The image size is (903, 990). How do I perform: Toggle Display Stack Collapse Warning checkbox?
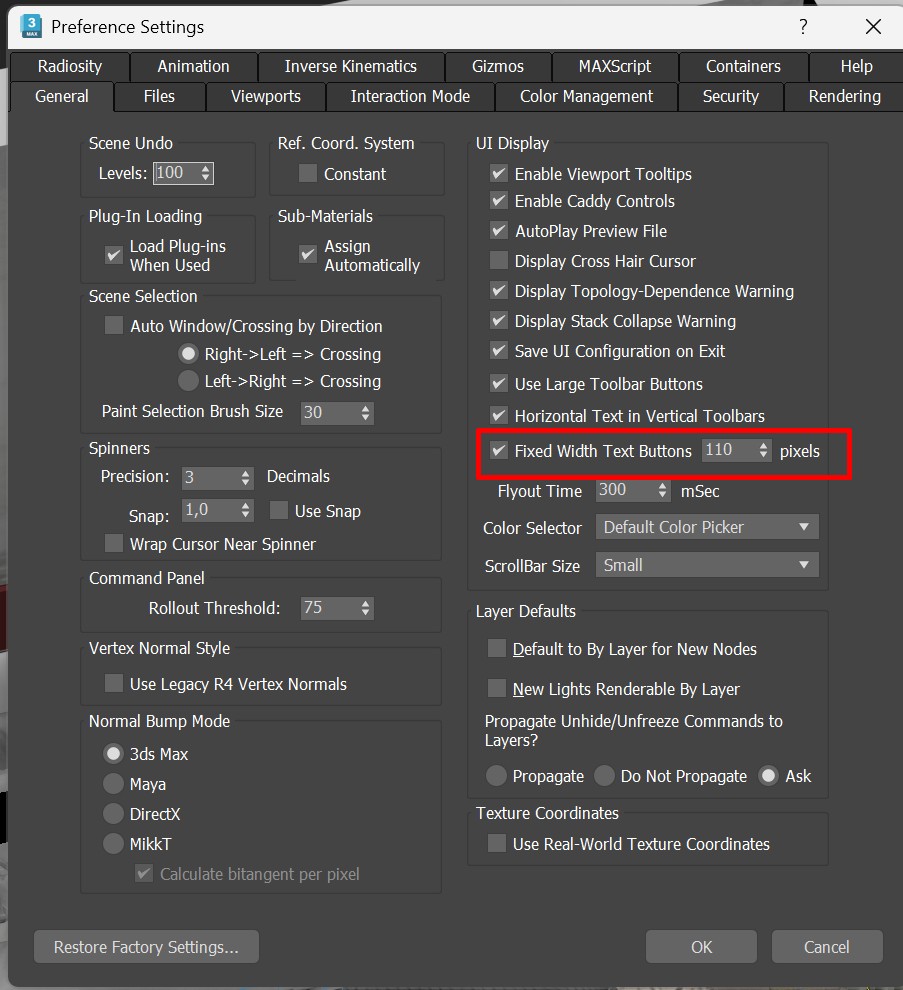click(499, 321)
